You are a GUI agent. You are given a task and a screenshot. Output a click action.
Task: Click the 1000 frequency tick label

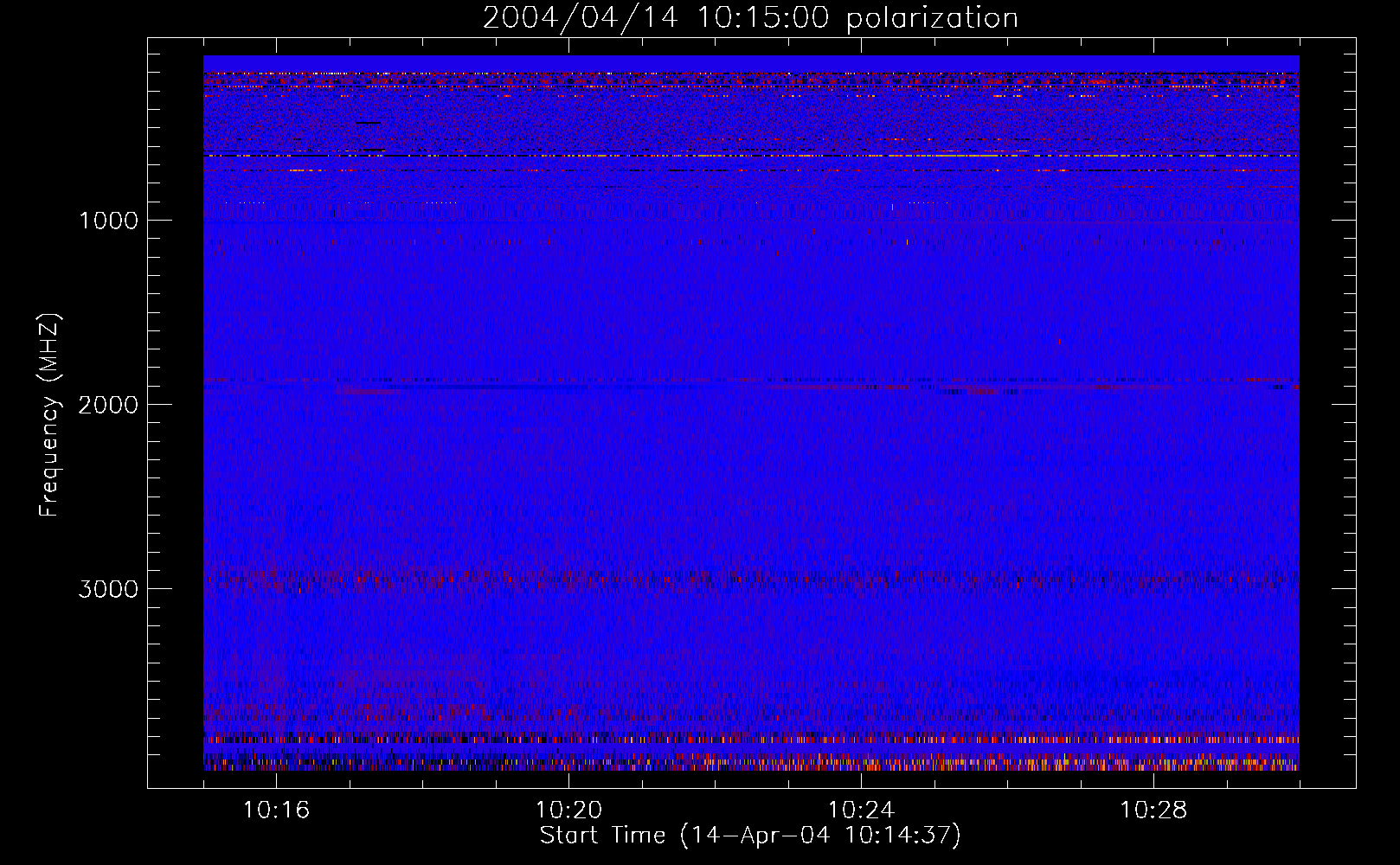pos(108,221)
